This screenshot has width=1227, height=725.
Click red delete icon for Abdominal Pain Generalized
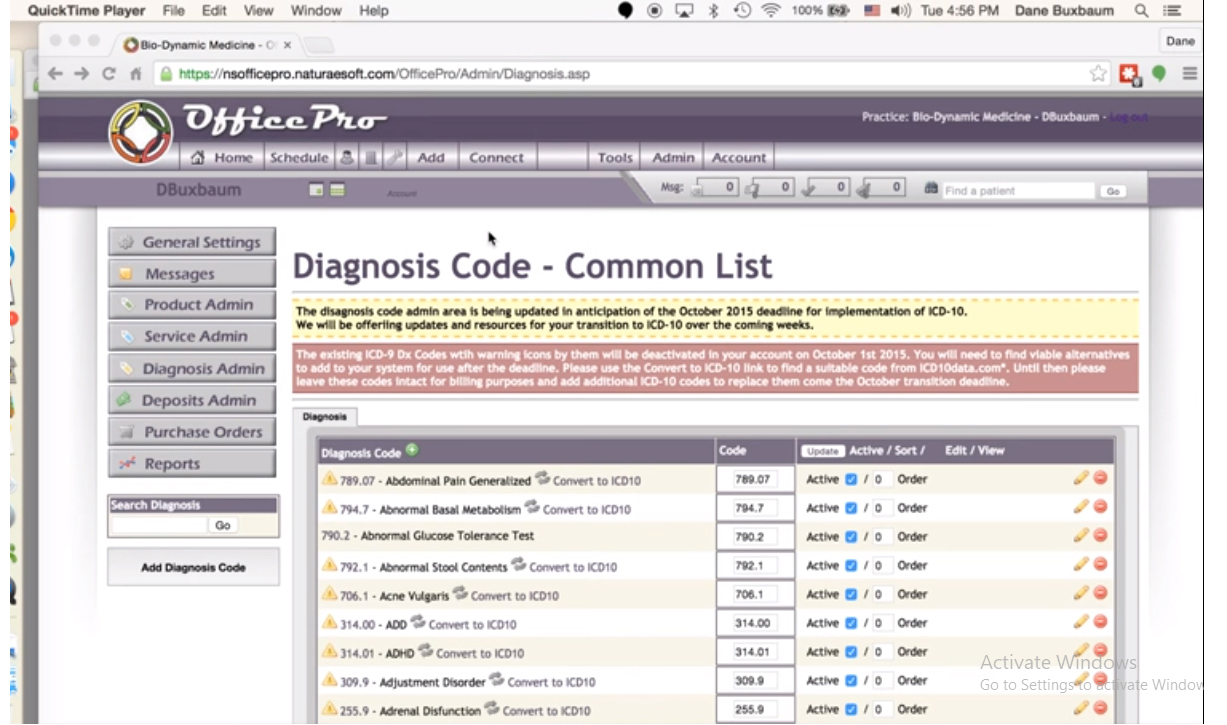coord(1100,478)
